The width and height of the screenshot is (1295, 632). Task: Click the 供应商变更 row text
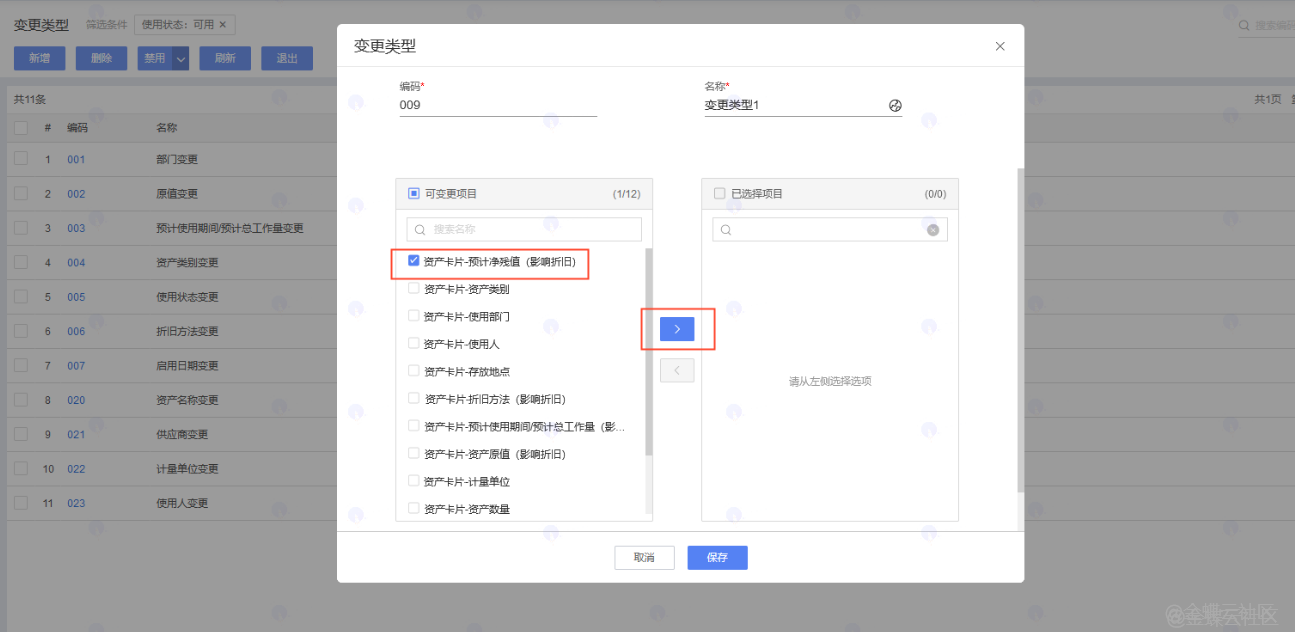coord(182,435)
